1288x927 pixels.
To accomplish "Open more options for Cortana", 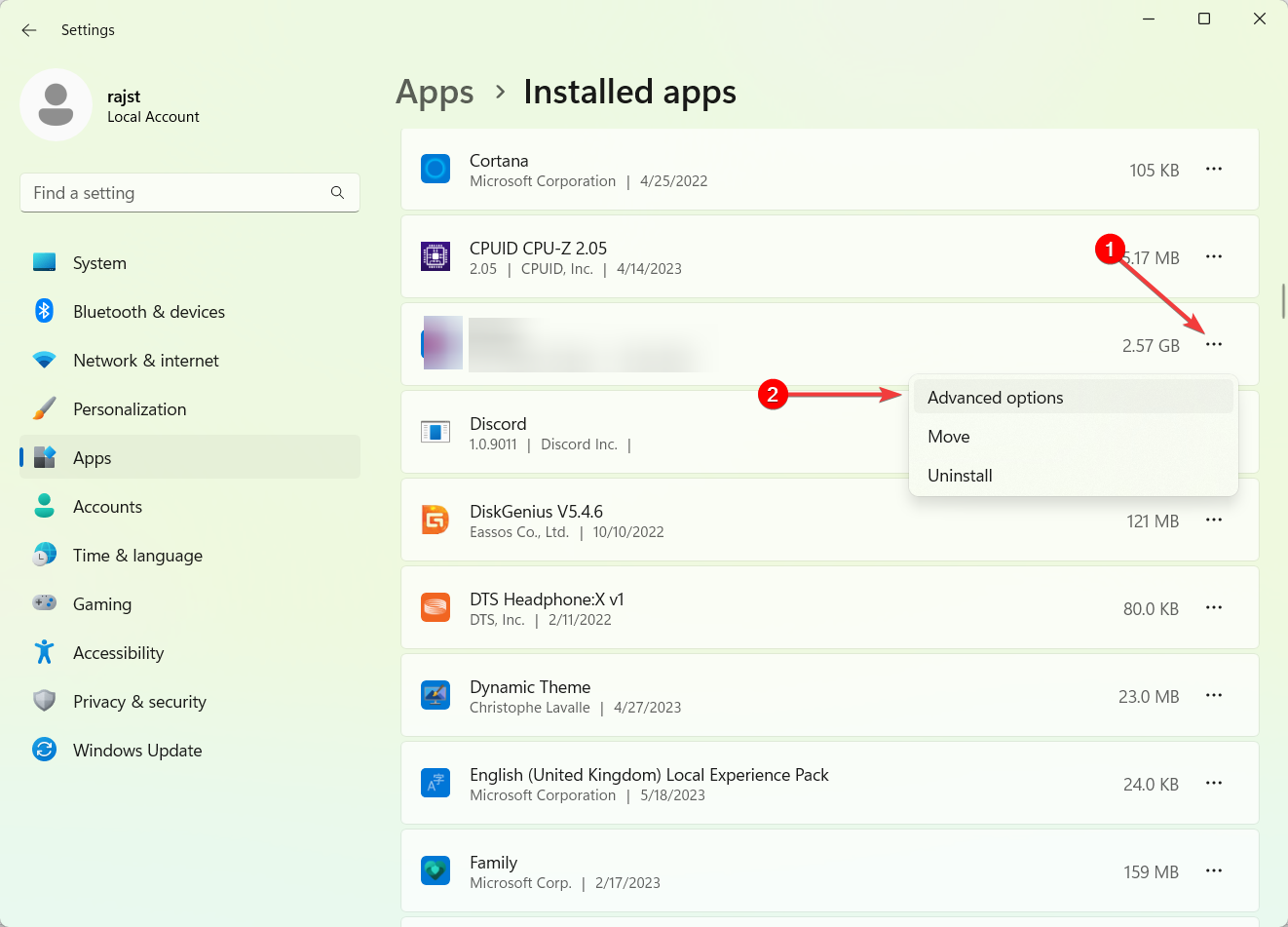I will [x=1213, y=170].
